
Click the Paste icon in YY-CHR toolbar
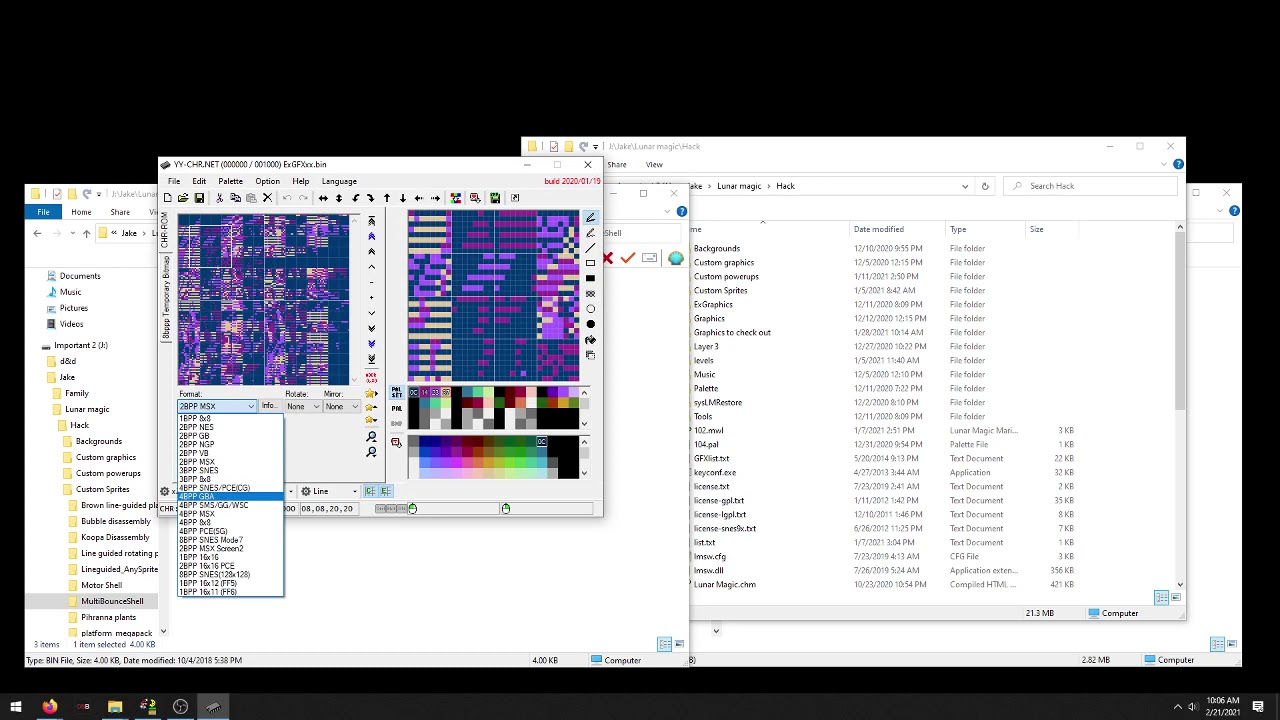(x=251, y=198)
